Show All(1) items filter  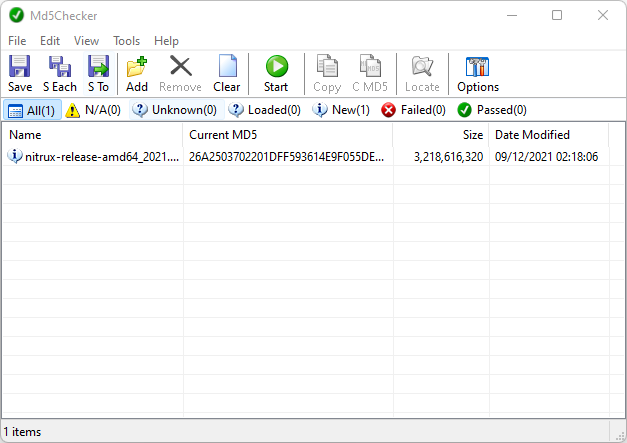[x=32, y=110]
